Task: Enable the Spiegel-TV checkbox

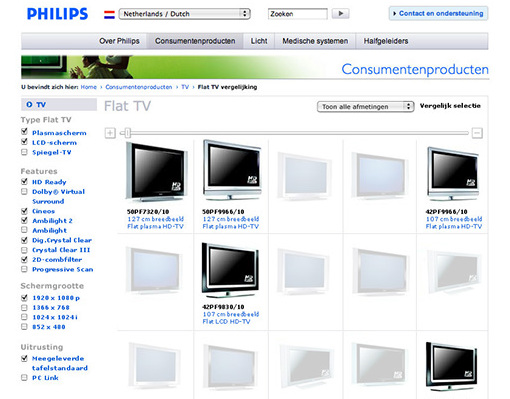Action: [x=24, y=152]
